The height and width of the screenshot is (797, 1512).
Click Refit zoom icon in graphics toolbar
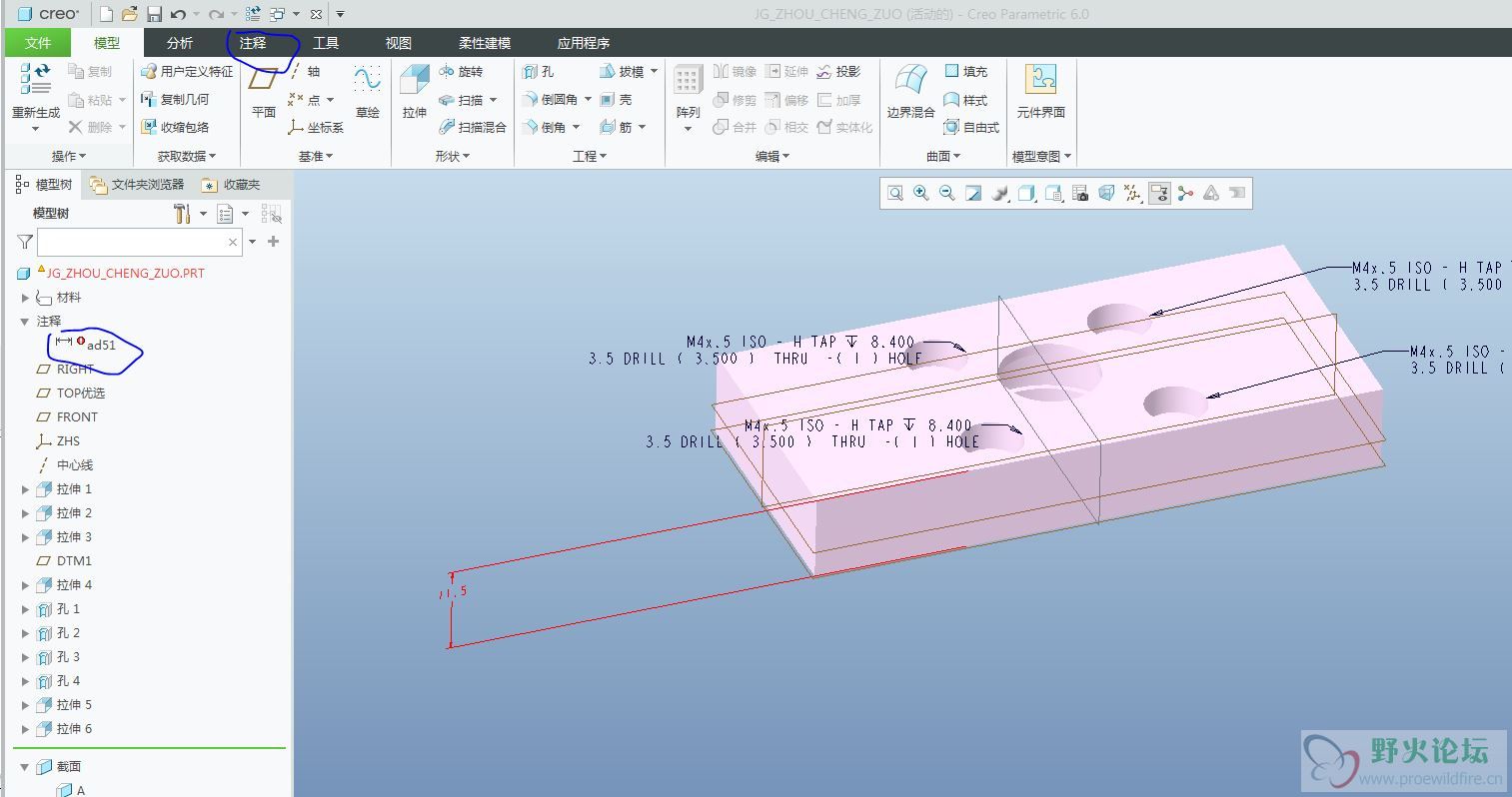pos(895,194)
